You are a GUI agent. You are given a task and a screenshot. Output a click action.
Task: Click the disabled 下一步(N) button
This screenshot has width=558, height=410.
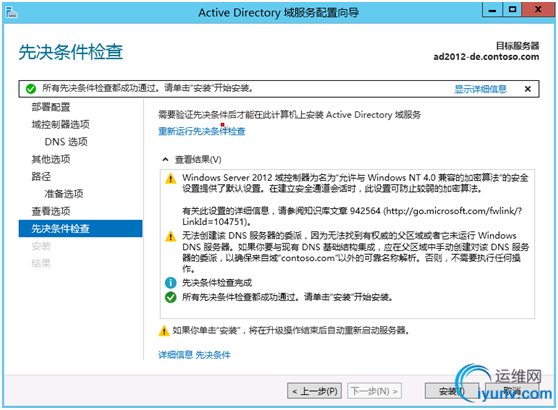pos(374,391)
